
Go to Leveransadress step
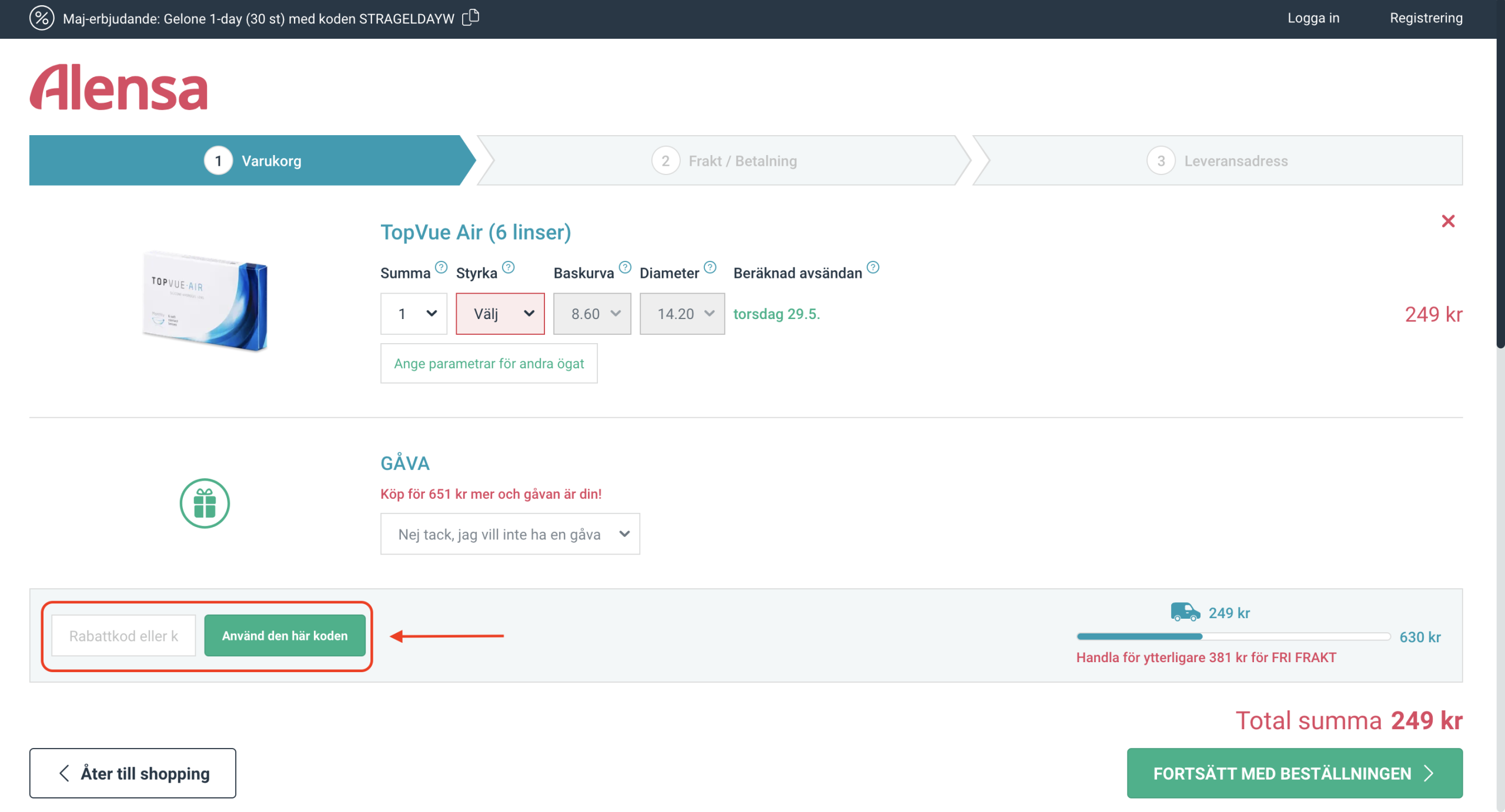click(1218, 160)
